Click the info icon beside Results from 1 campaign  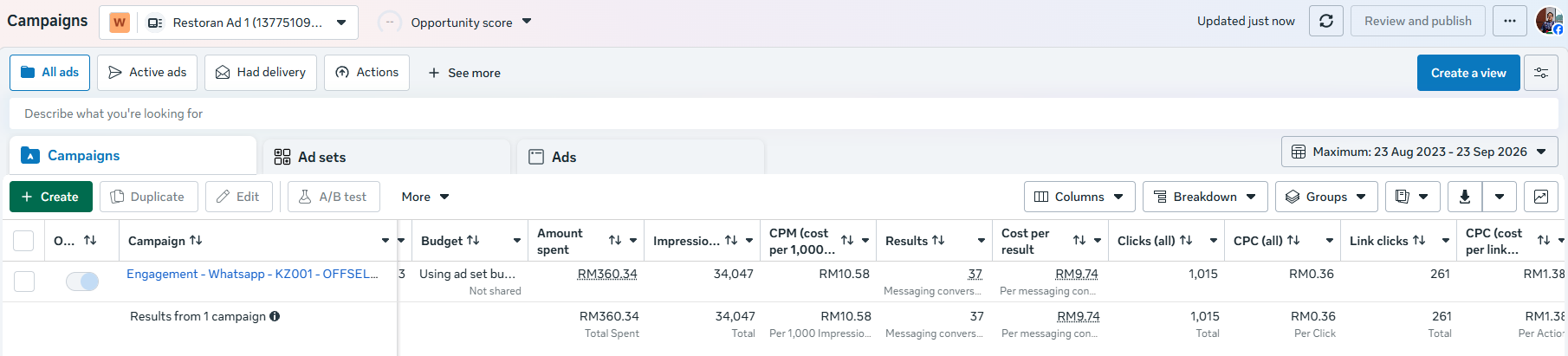click(275, 316)
